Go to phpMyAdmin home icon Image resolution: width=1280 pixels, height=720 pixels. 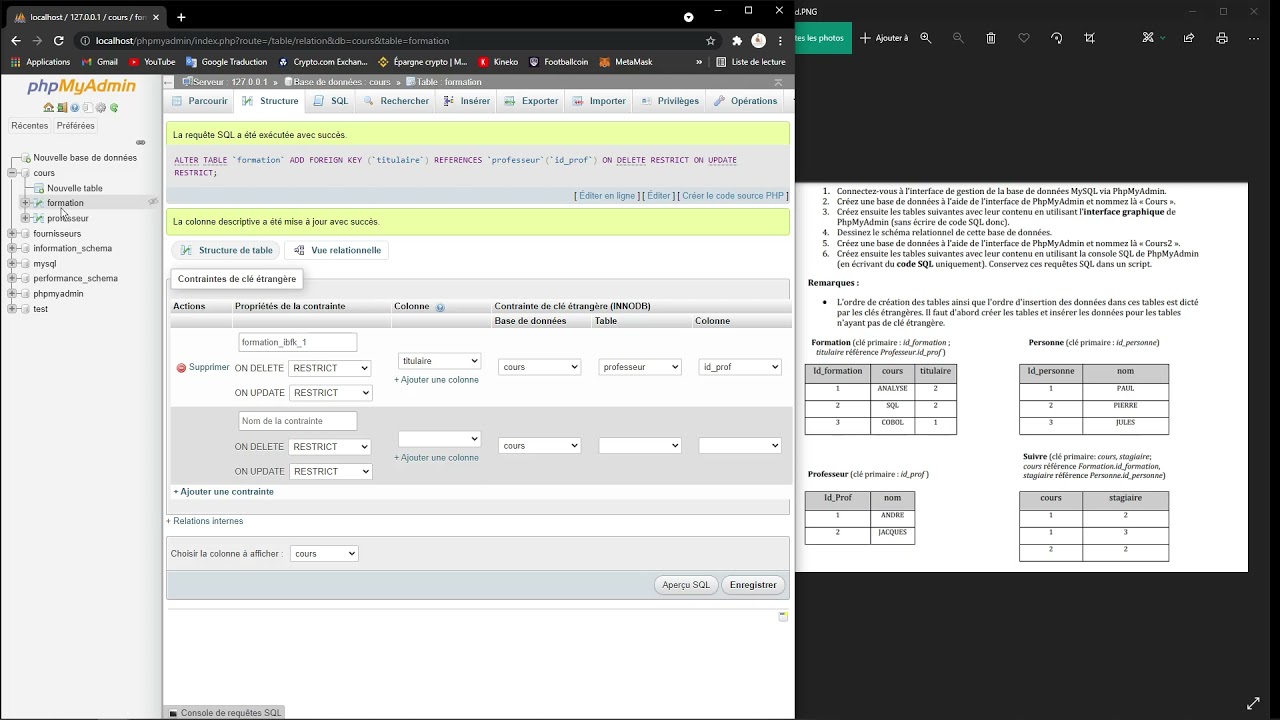click(x=49, y=107)
